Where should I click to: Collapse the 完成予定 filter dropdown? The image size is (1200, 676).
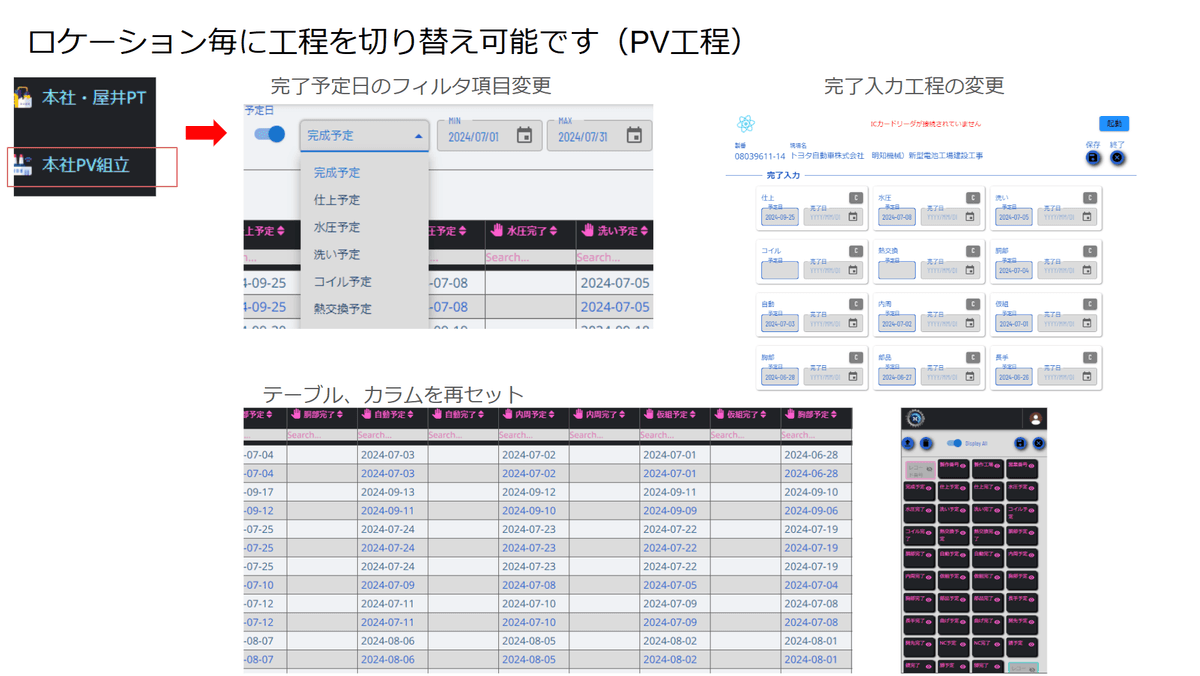[x=418, y=136]
